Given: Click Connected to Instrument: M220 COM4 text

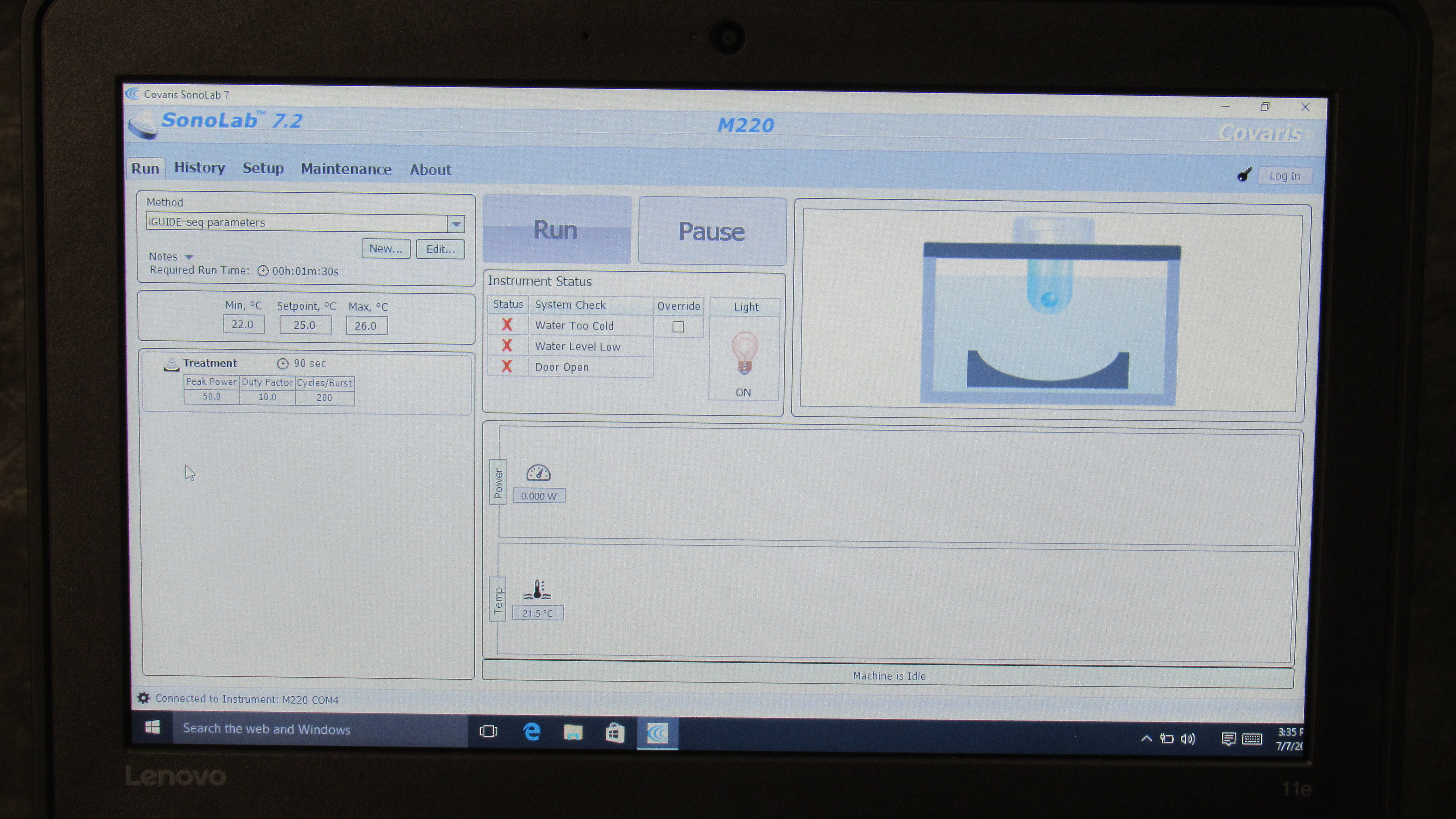Looking at the screenshot, I should (x=247, y=699).
